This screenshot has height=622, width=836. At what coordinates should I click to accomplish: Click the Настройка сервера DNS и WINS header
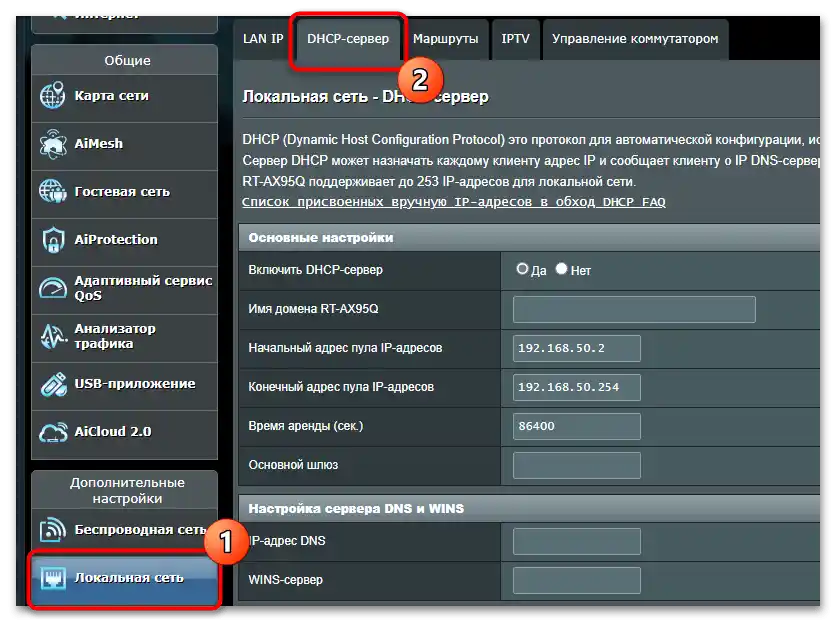pyautogui.click(x=529, y=508)
